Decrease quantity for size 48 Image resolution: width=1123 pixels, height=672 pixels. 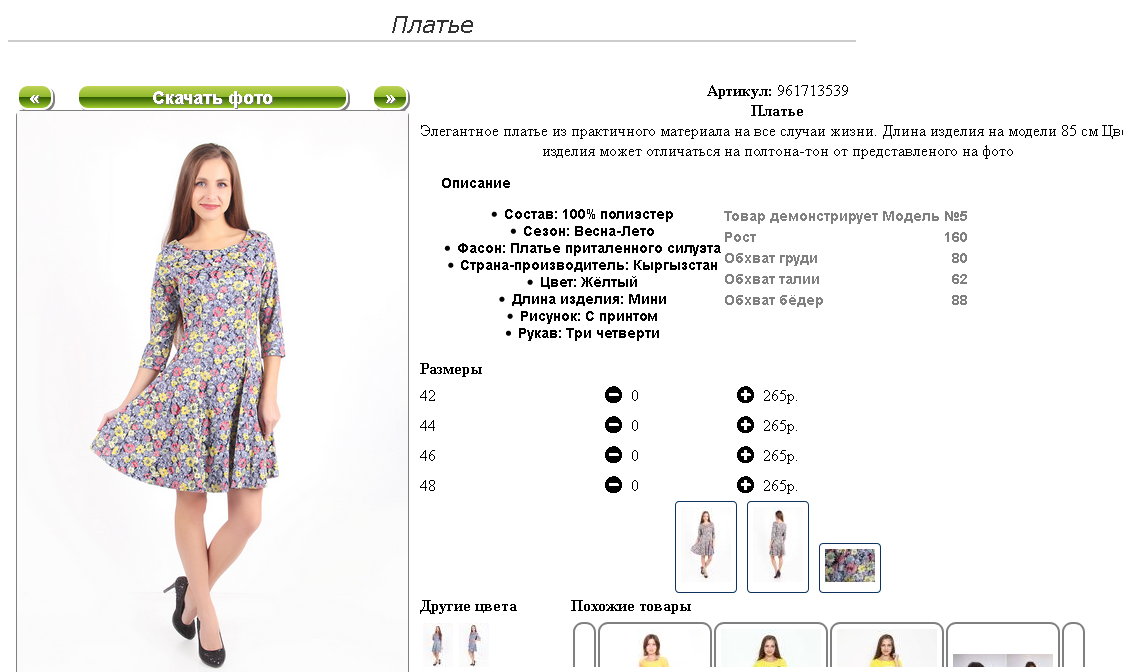pyautogui.click(x=613, y=485)
